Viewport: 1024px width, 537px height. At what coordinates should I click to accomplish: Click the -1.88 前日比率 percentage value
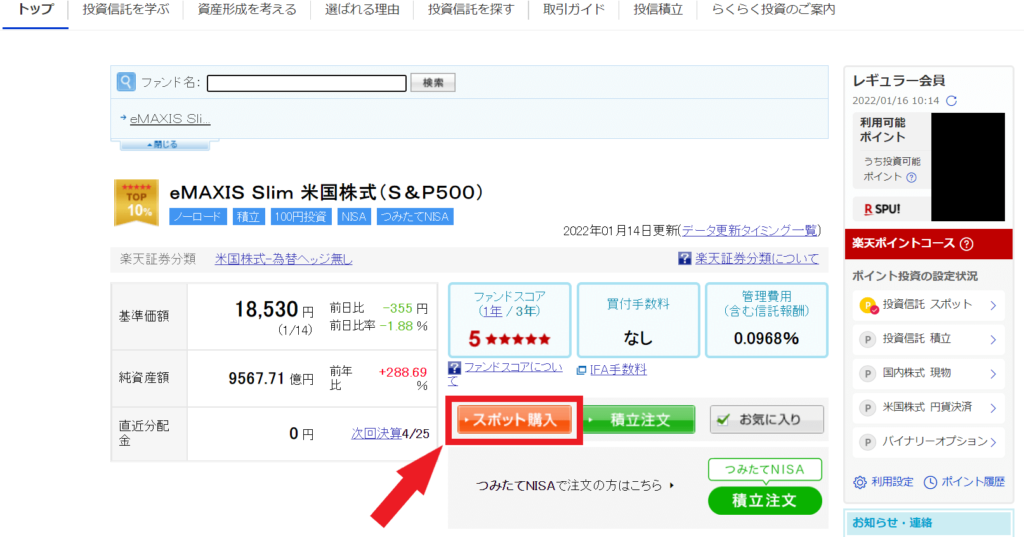click(x=397, y=326)
